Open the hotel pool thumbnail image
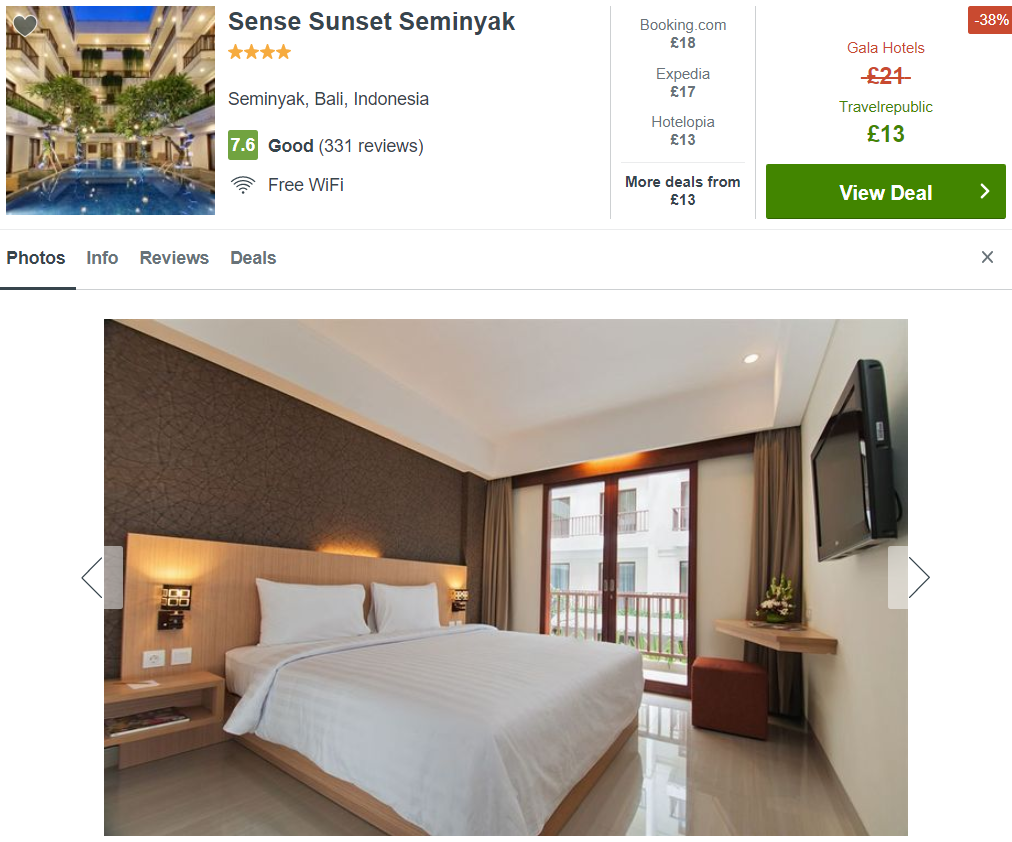The width and height of the screenshot is (1012, 842). pyautogui.click(x=110, y=110)
